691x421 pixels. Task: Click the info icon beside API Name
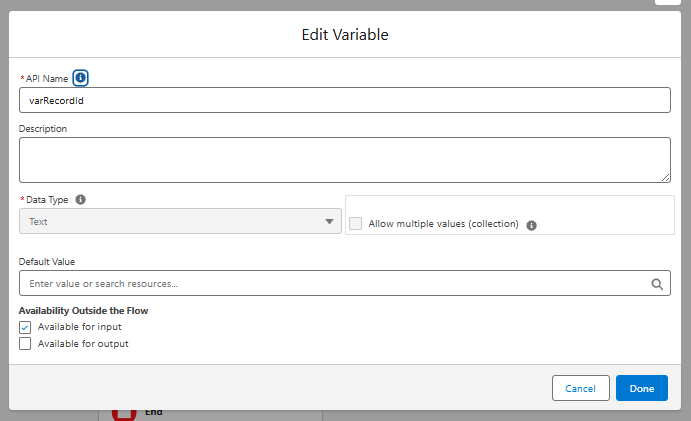pyautogui.click(x=80, y=78)
